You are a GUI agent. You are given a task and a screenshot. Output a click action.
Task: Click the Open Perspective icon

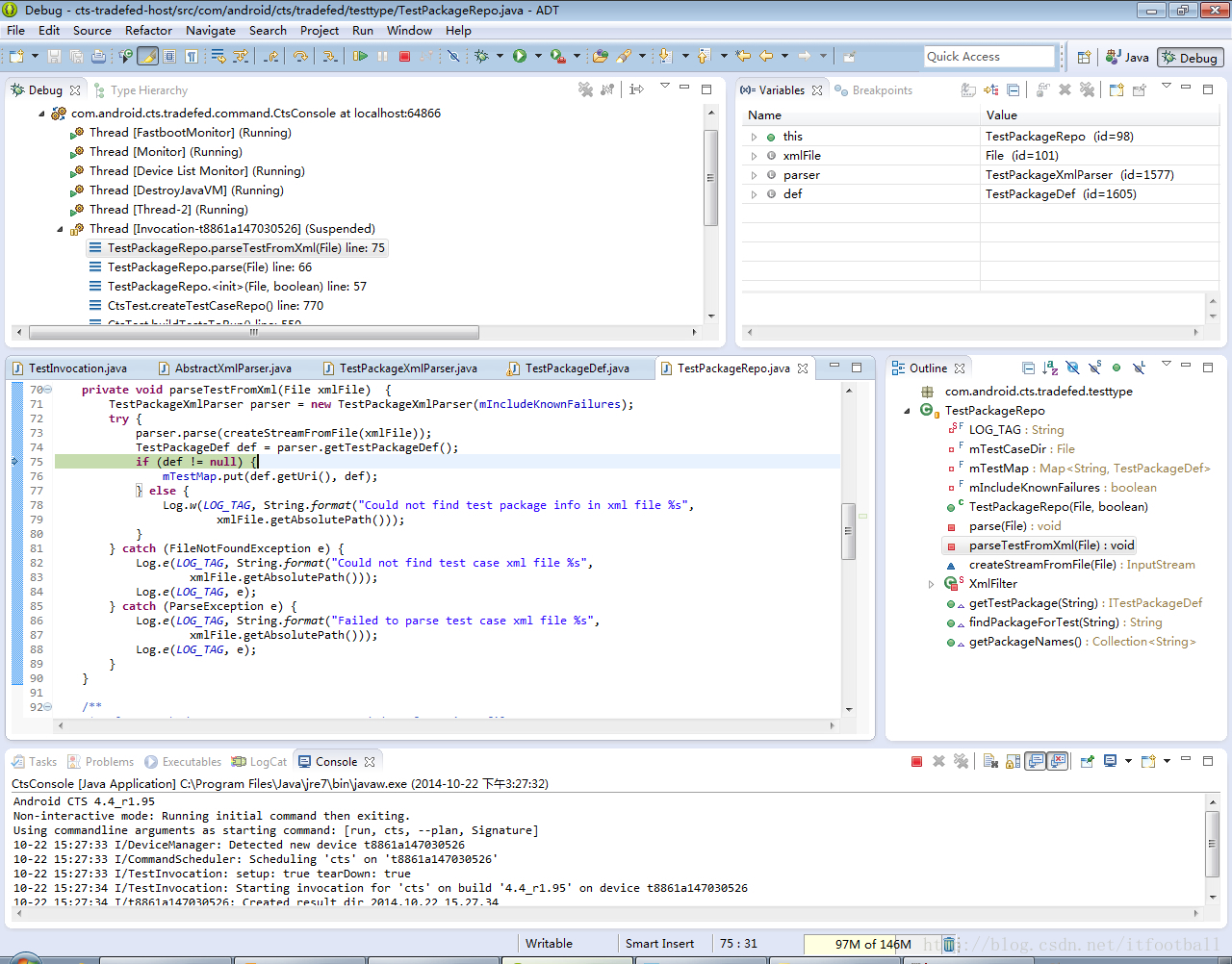click(1084, 57)
